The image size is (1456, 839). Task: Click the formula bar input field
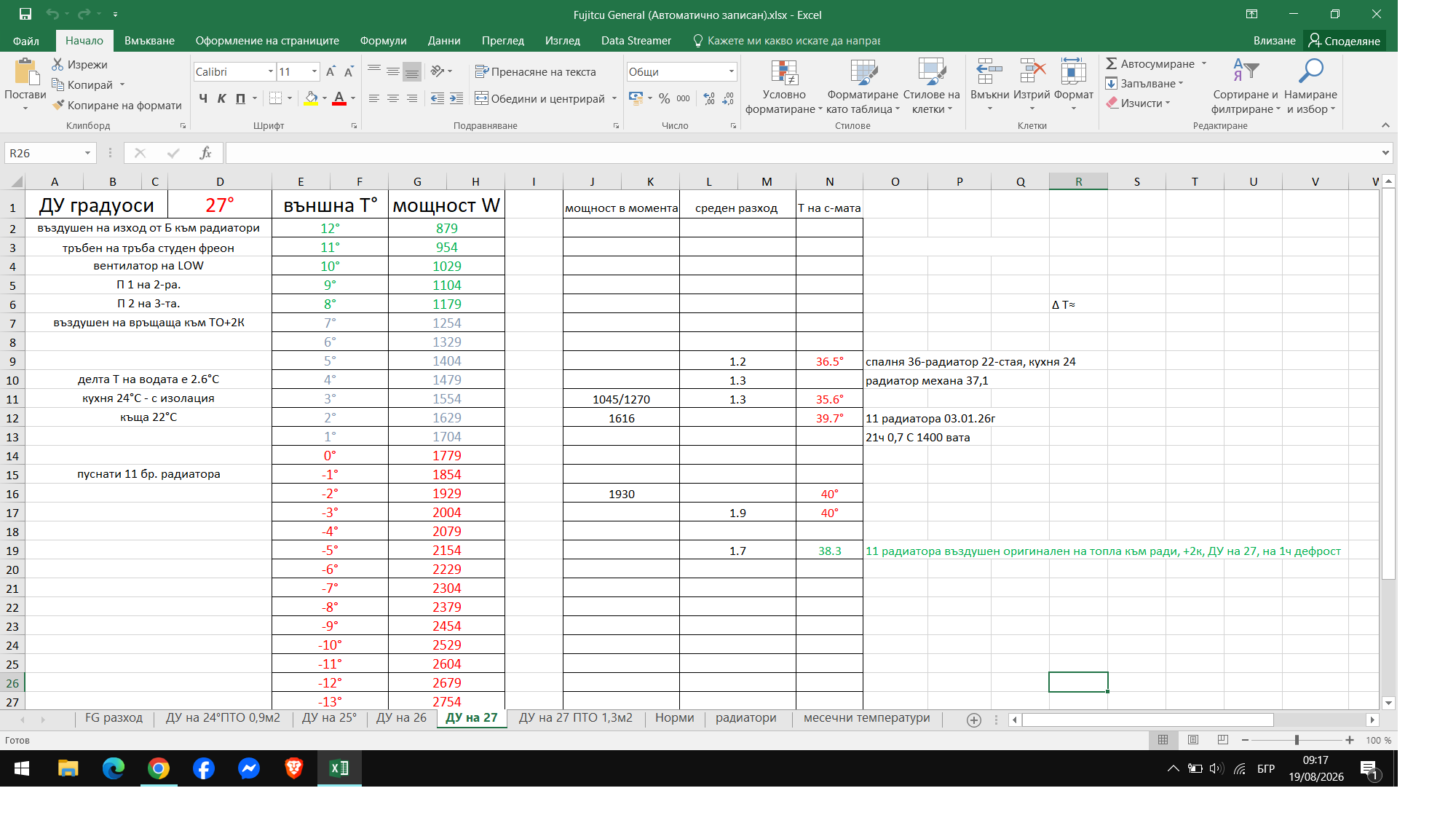tap(802, 153)
